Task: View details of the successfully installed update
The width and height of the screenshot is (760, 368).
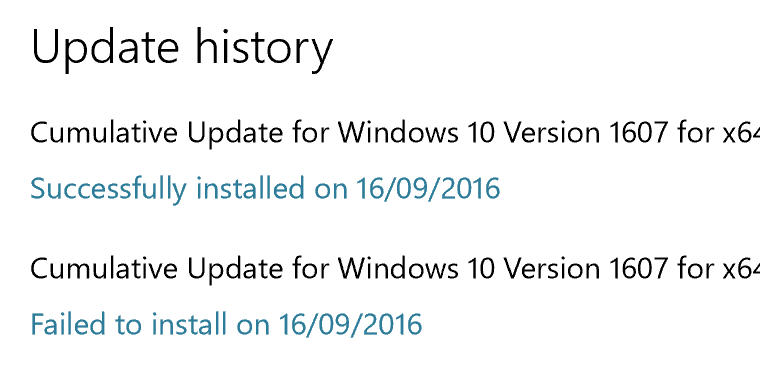Action: pos(265,189)
